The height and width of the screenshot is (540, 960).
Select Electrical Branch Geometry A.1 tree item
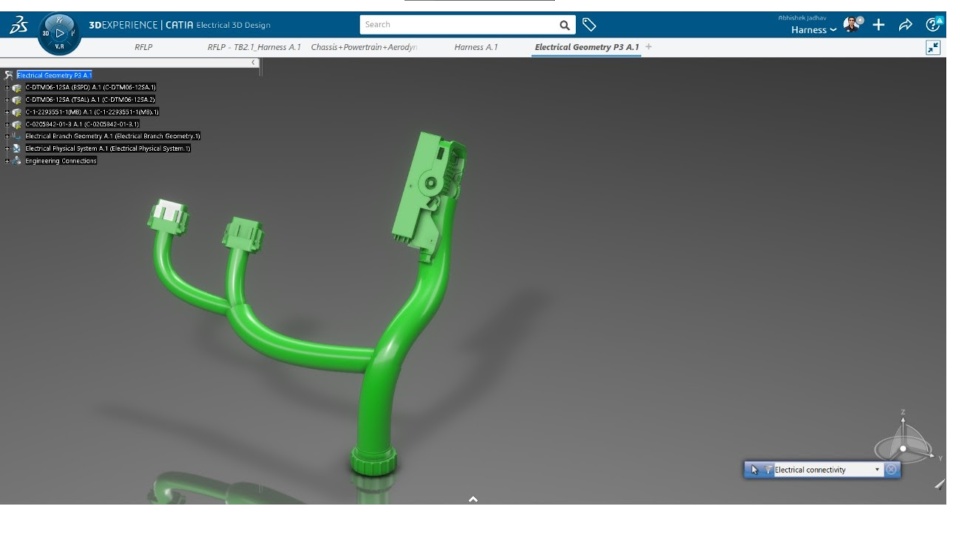[x=113, y=136]
